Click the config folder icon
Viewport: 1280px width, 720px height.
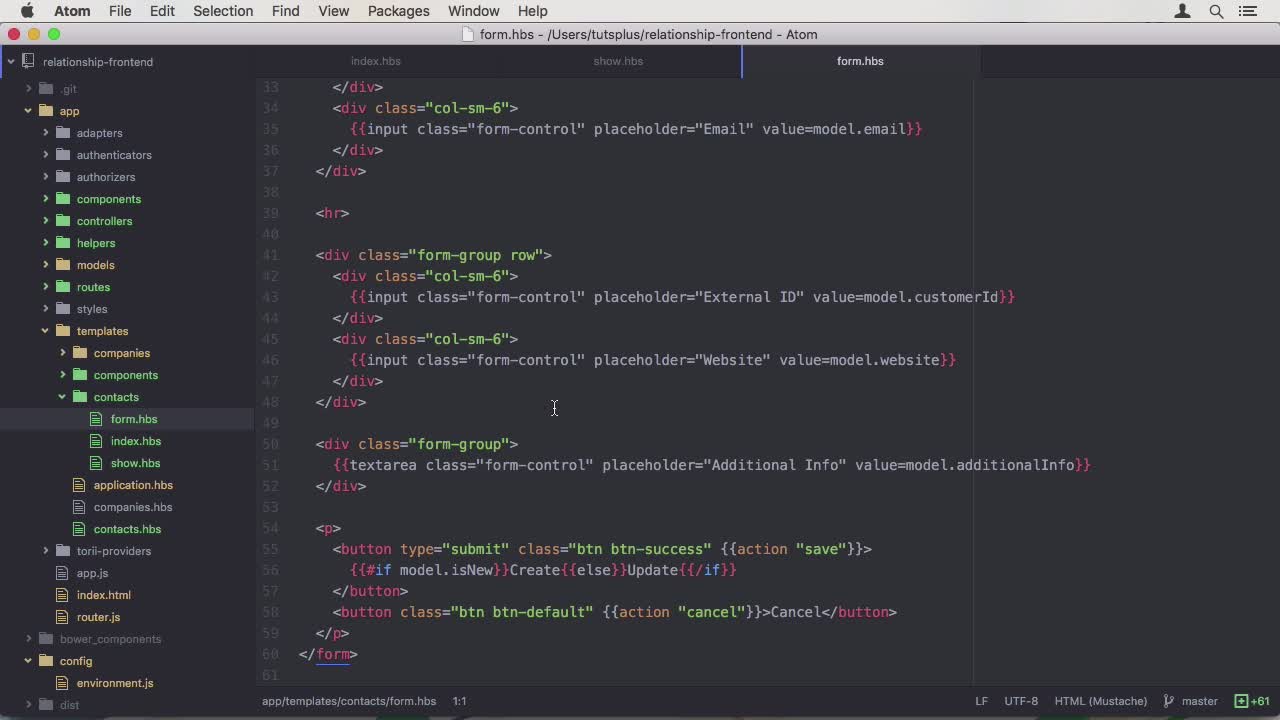(x=46, y=661)
